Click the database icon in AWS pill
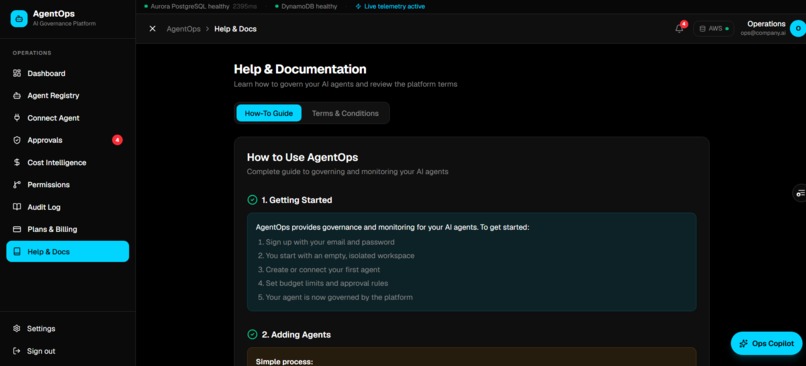This screenshot has height=366, width=806. (x=703, y=29)
